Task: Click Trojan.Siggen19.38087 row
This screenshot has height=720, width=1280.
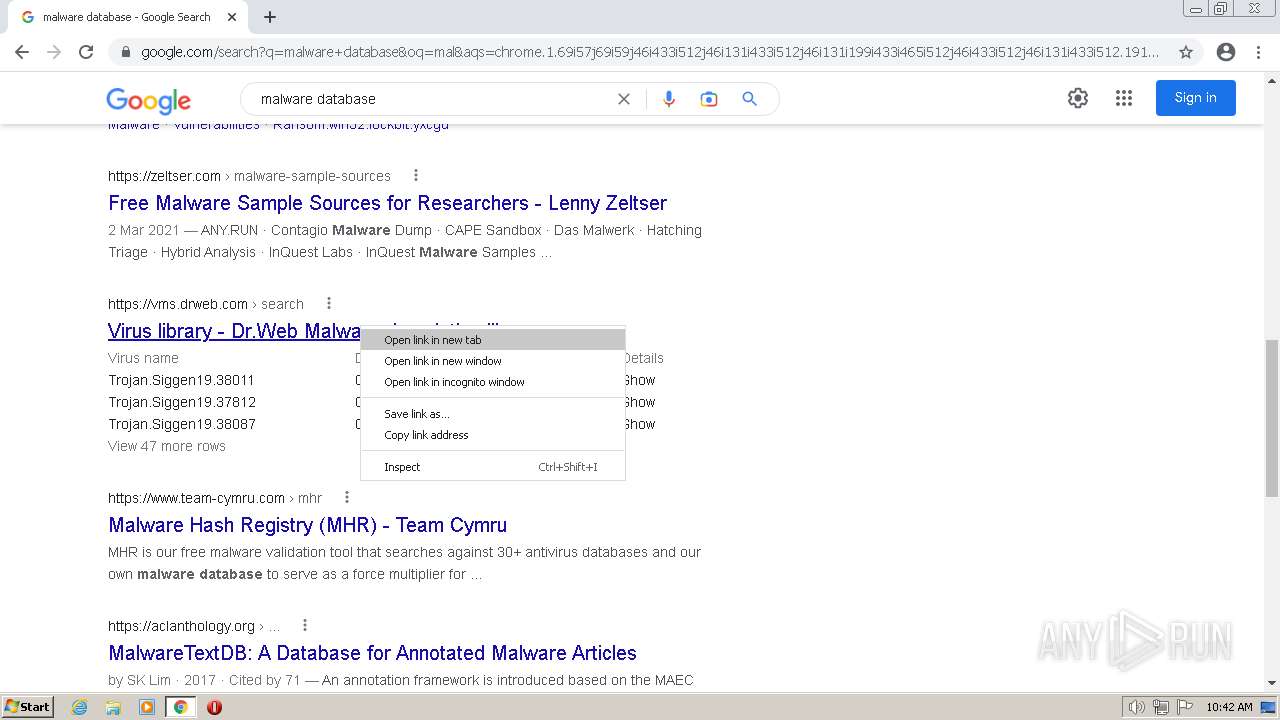Action: pos(182,424)
